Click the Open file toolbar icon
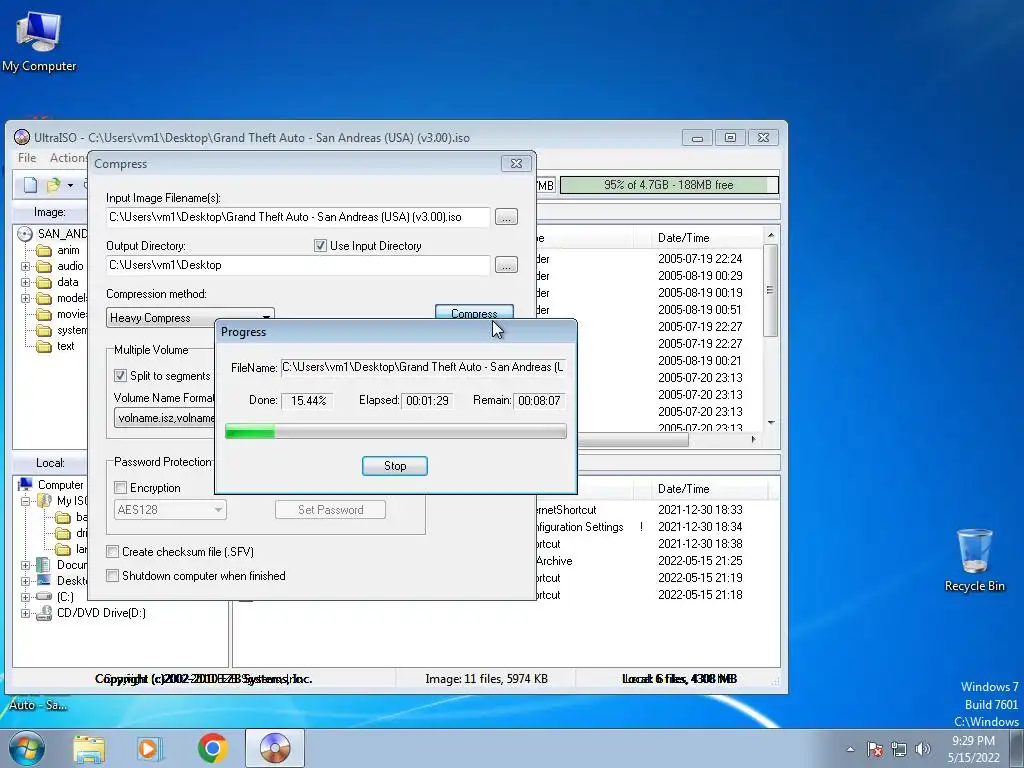 click(x=54, y=185)
